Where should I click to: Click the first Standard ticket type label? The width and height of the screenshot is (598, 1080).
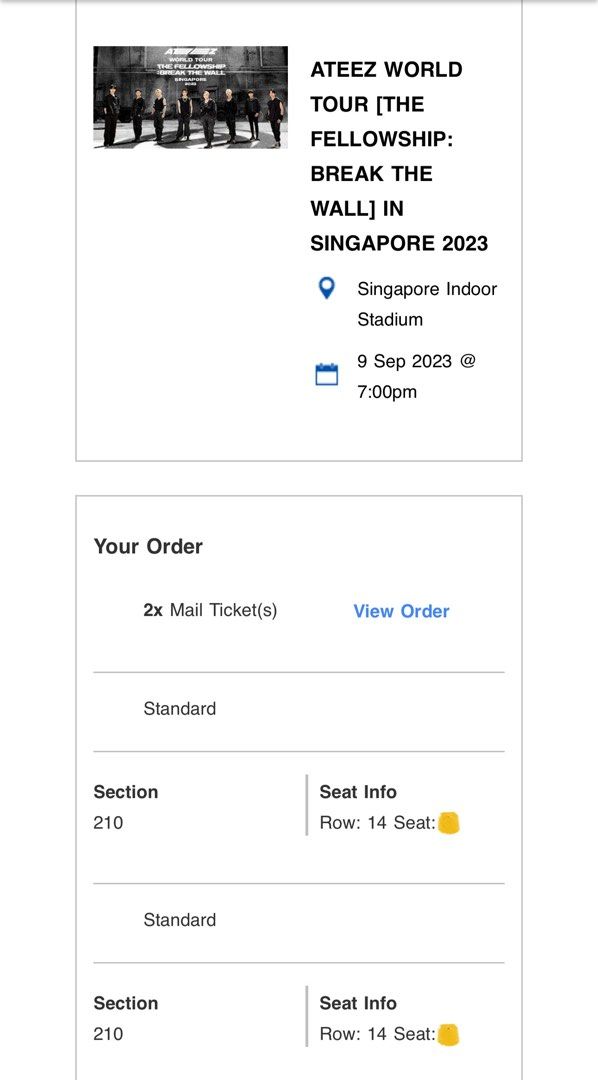pyautogui.click(x=178, y=708)
